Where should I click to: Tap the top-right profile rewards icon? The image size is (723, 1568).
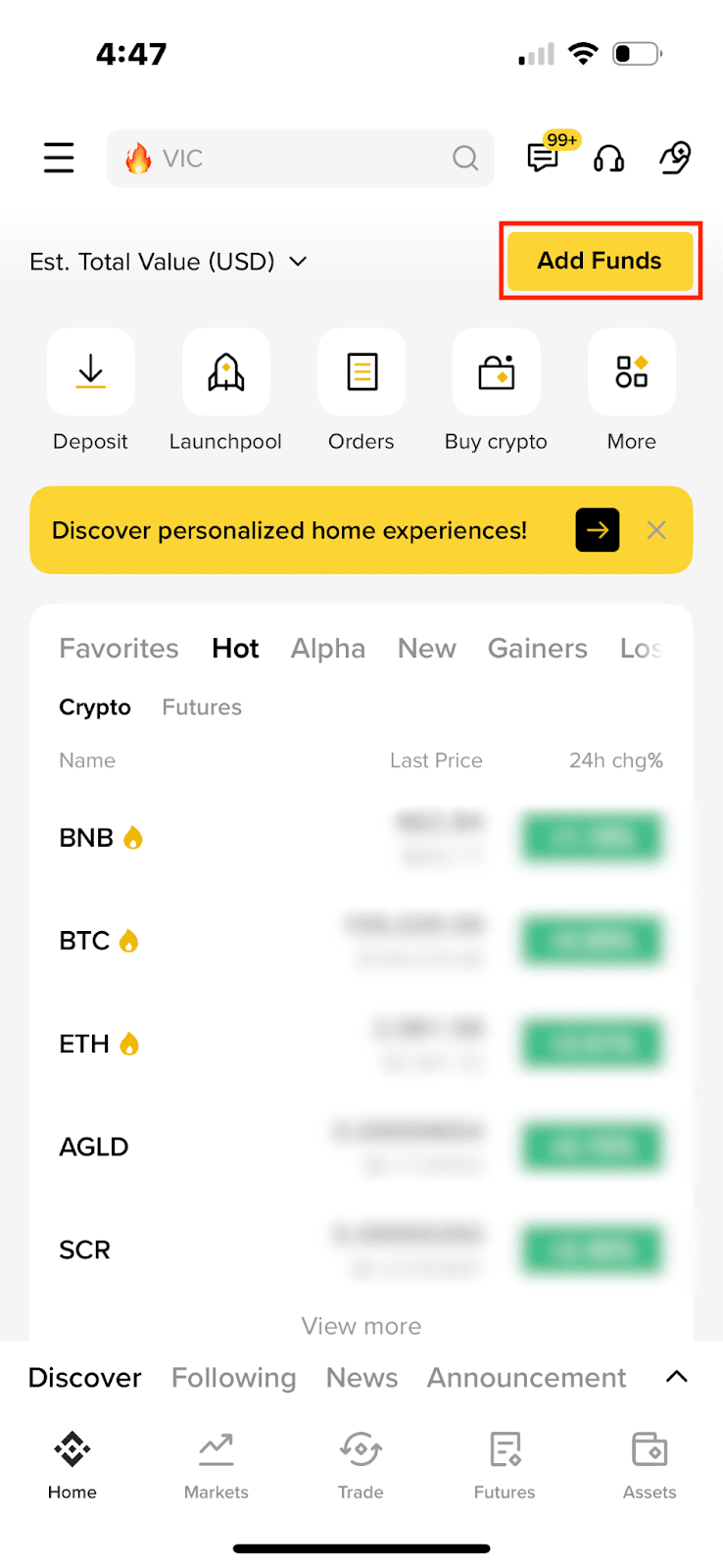[x=675, y=158]
